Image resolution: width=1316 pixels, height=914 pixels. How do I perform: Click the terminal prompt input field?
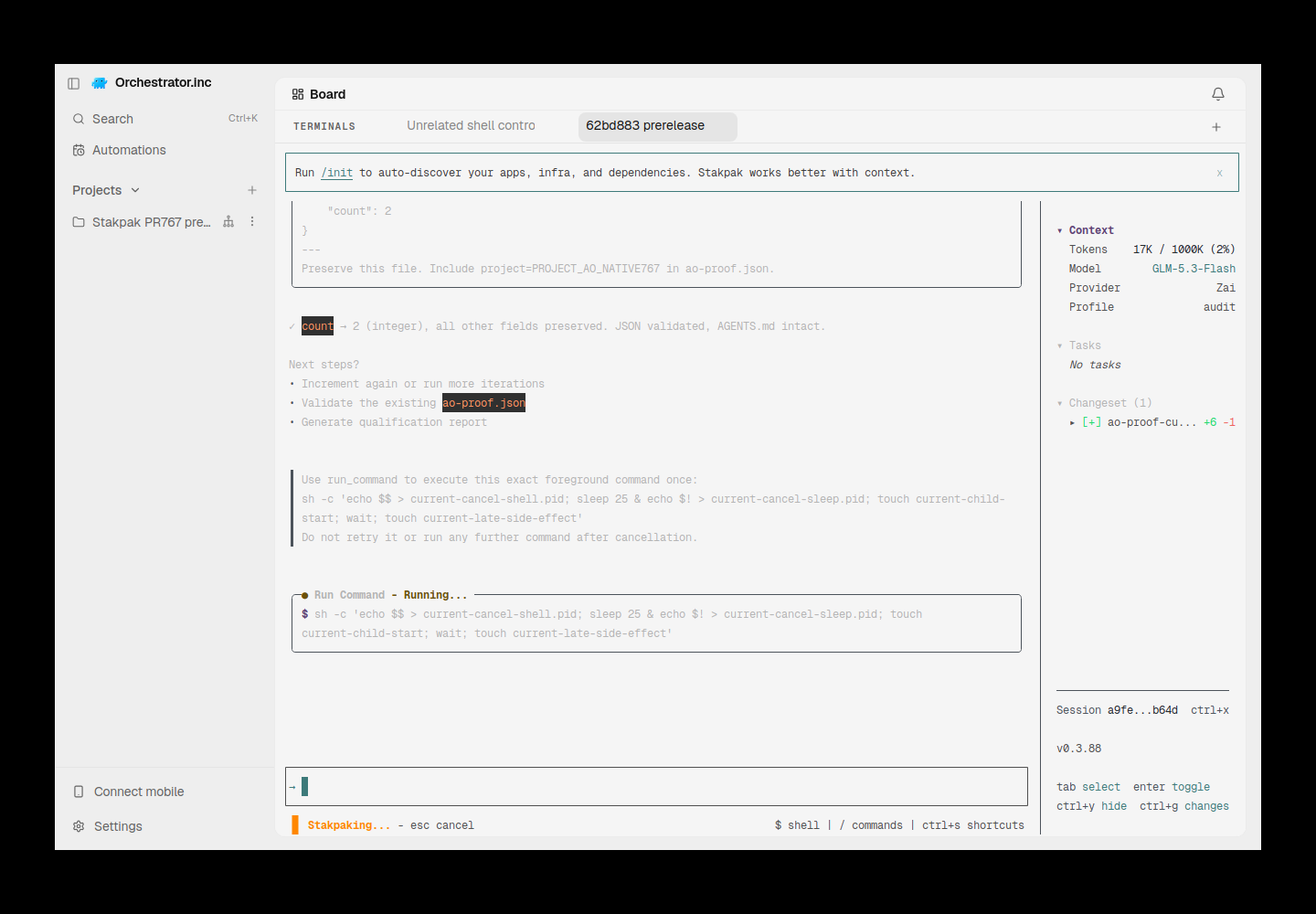coord(656,786)
